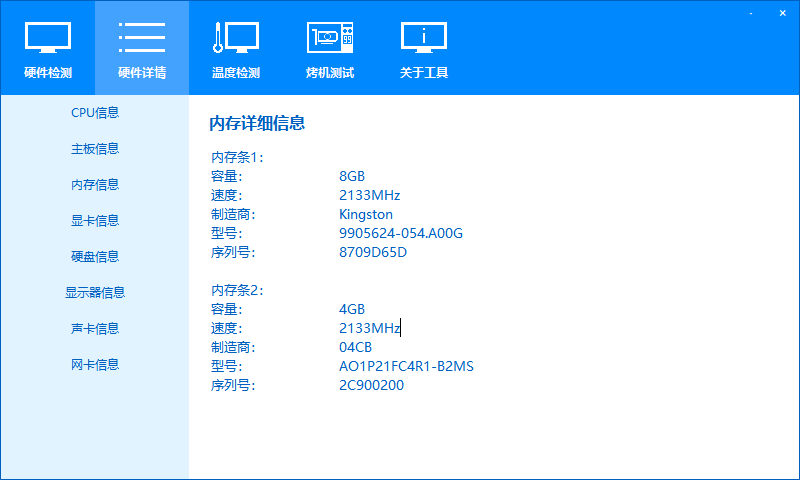
Task: Click the model number 9905624-054.A00G
Action: (401, 233)
